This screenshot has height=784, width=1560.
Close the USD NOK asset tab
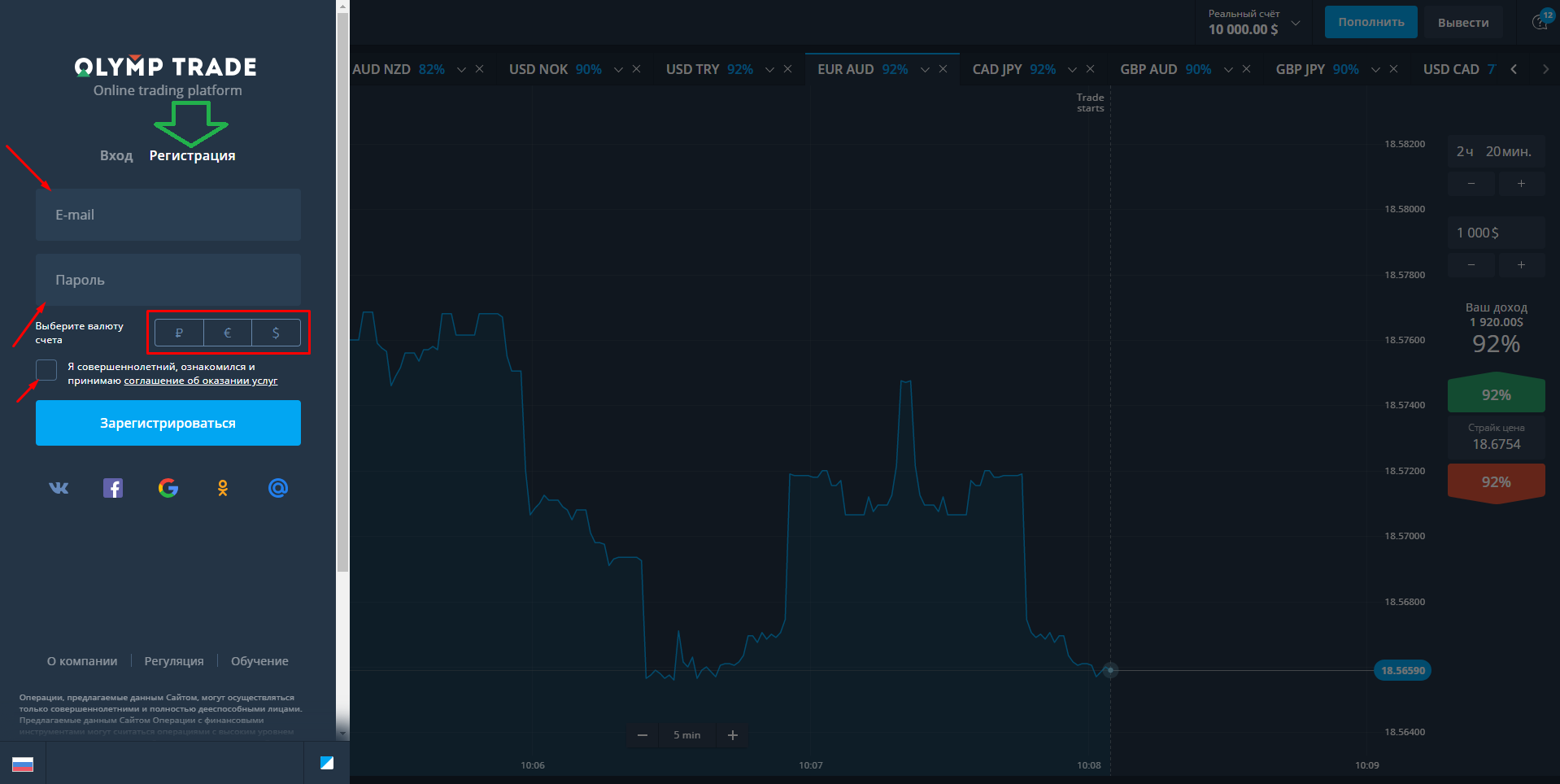tap(637, 69)
